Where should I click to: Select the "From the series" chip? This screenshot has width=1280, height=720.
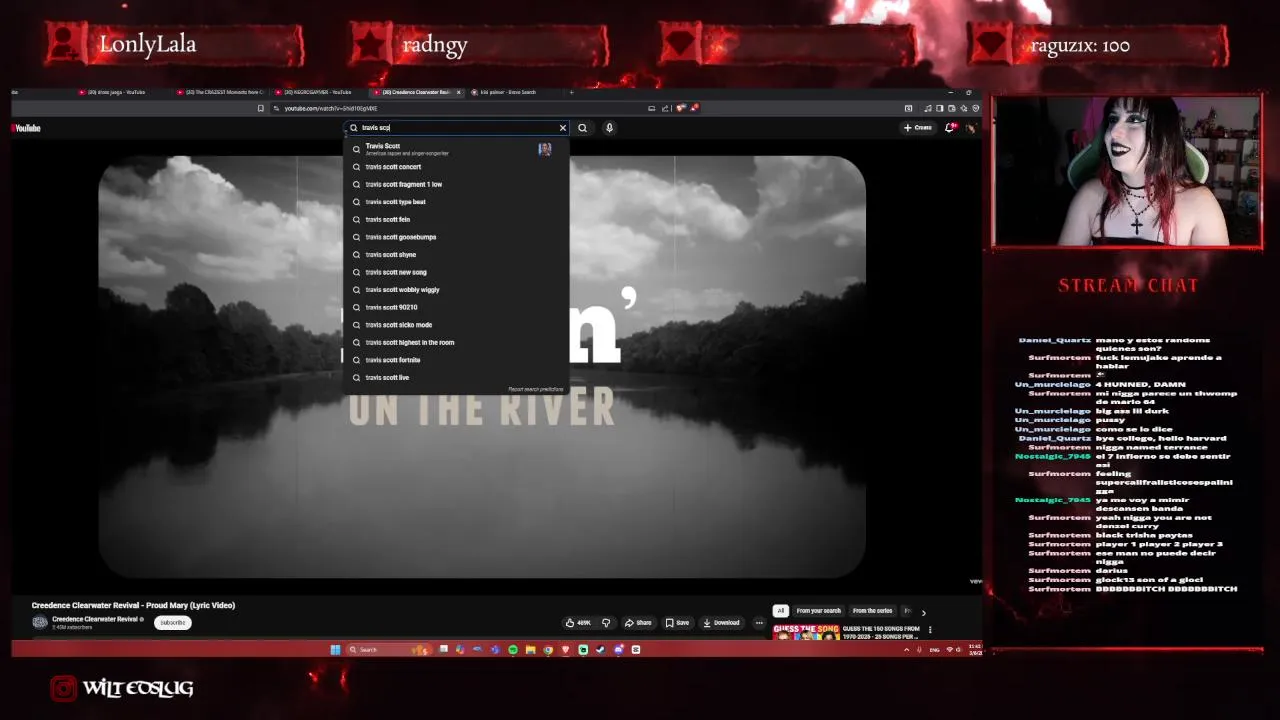click(872, 611)
